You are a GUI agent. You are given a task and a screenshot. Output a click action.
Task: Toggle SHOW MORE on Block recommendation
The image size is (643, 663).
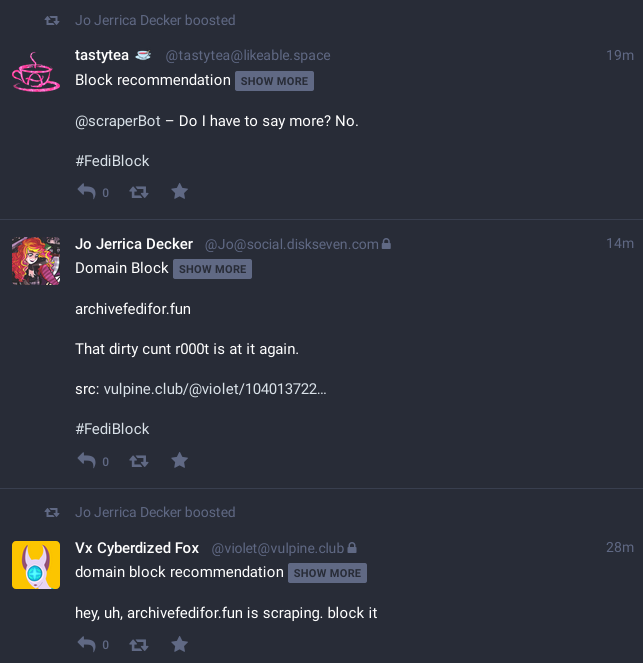point(274,81)
